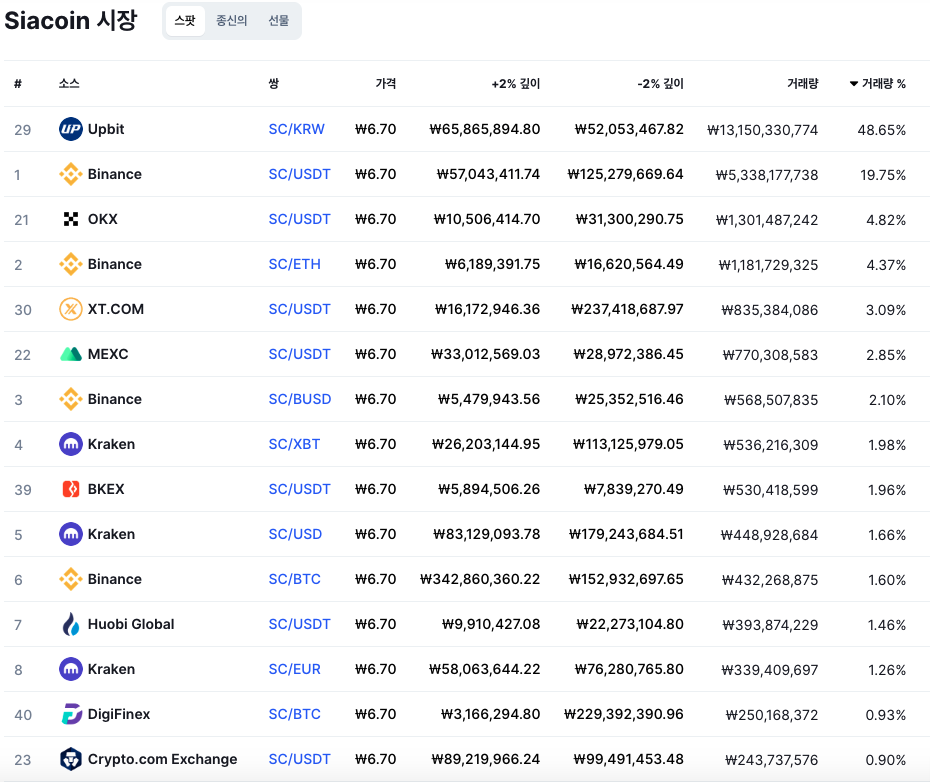Open the SC/BUSD pair link
This screenshot has height=782, width=930.
pyautogui.click(x=300, y=399)
